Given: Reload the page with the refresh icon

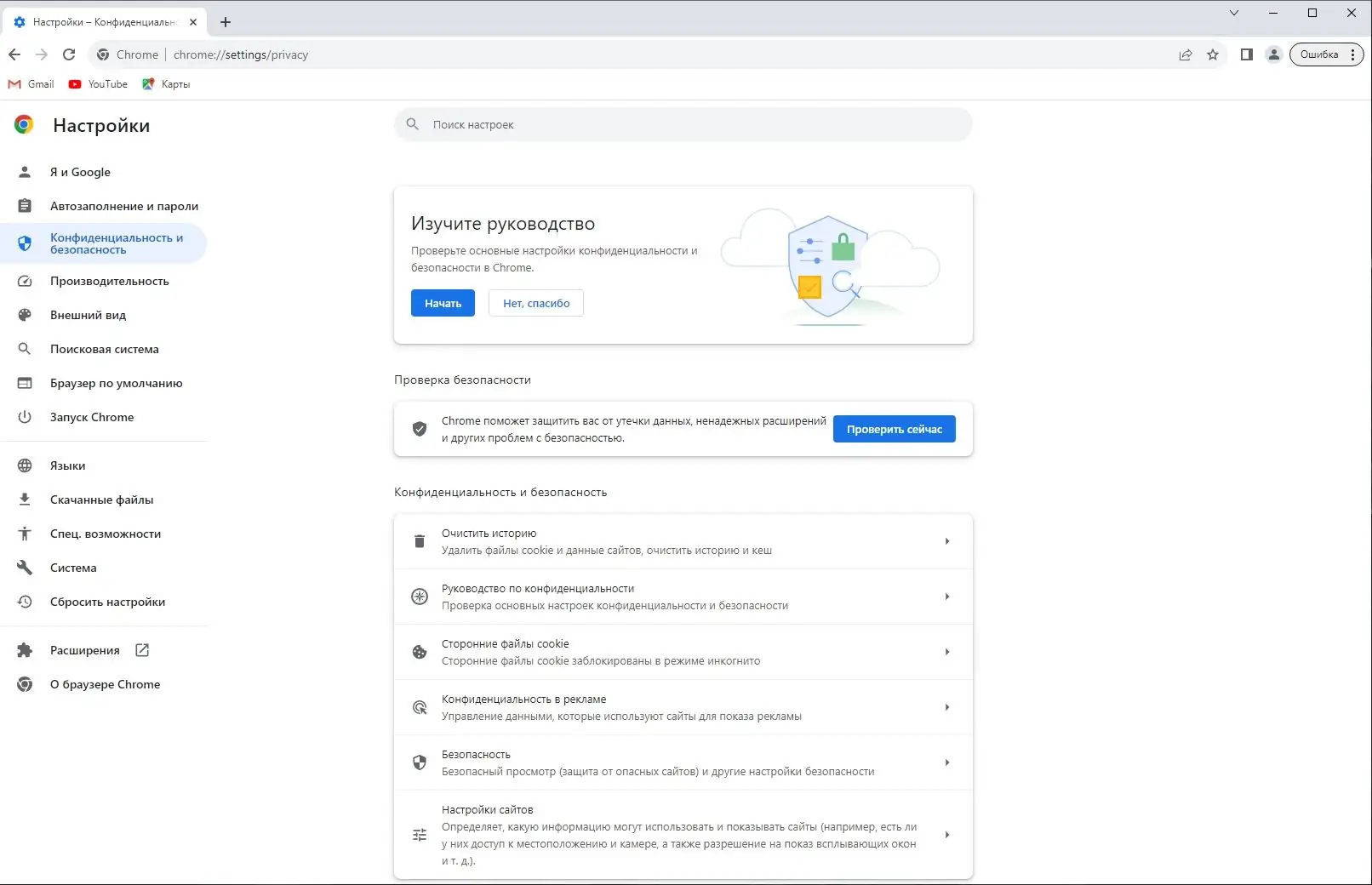Looking at the screenshot, I should 69,54.
